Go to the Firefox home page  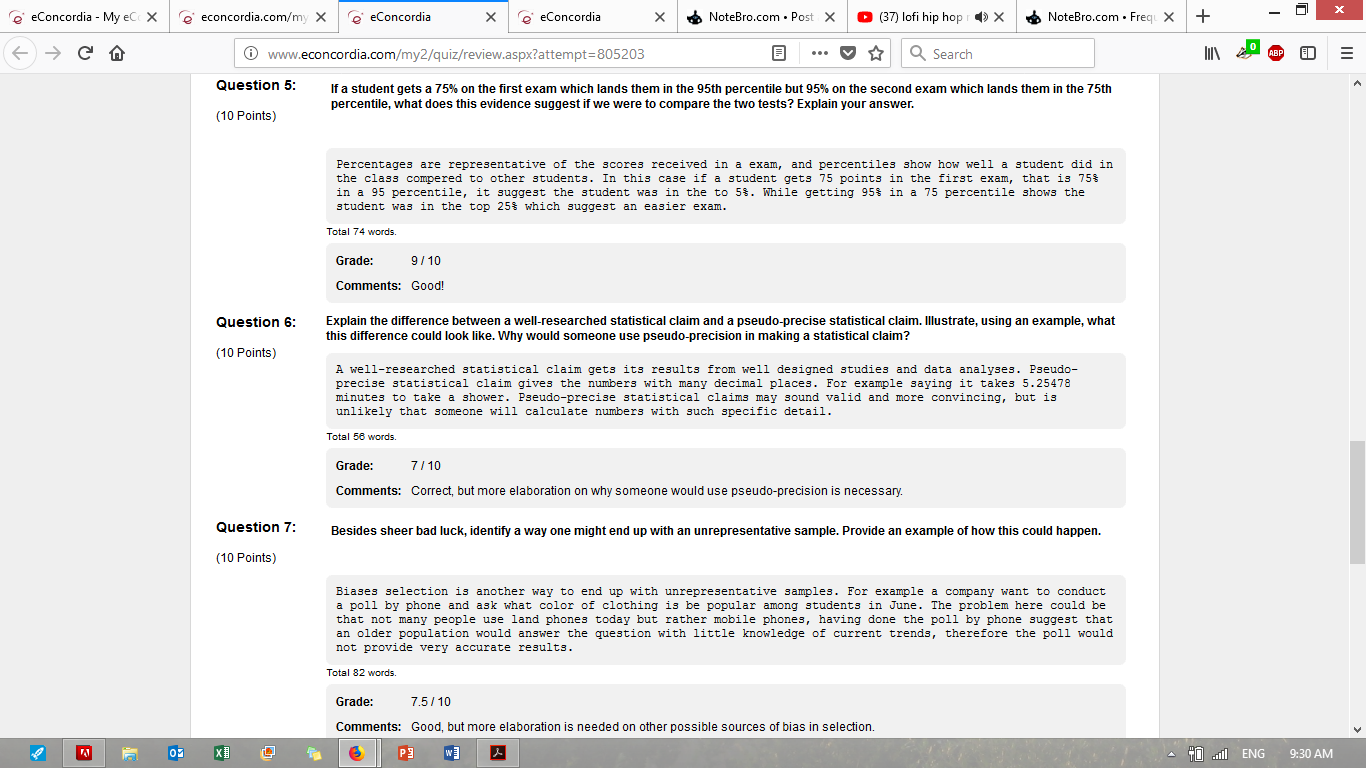click(x=117, y=54)
